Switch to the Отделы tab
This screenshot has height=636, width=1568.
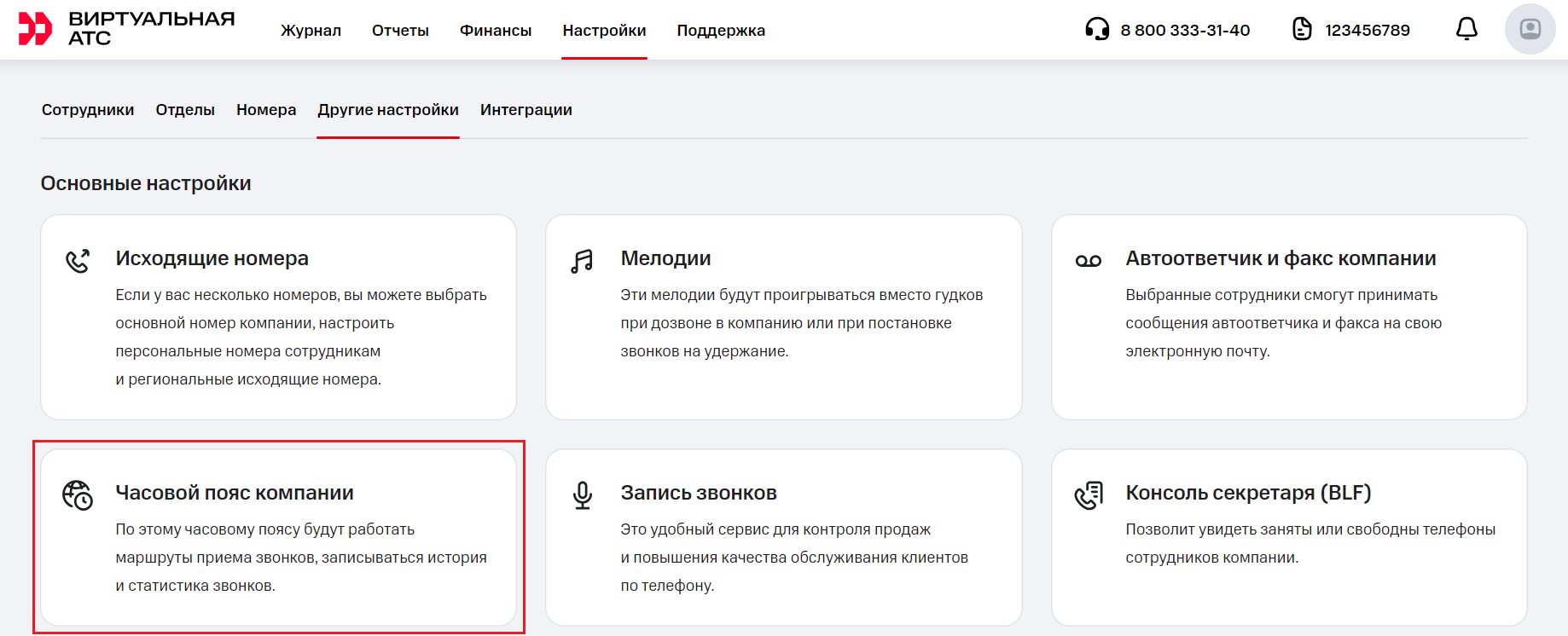point(185,110)
